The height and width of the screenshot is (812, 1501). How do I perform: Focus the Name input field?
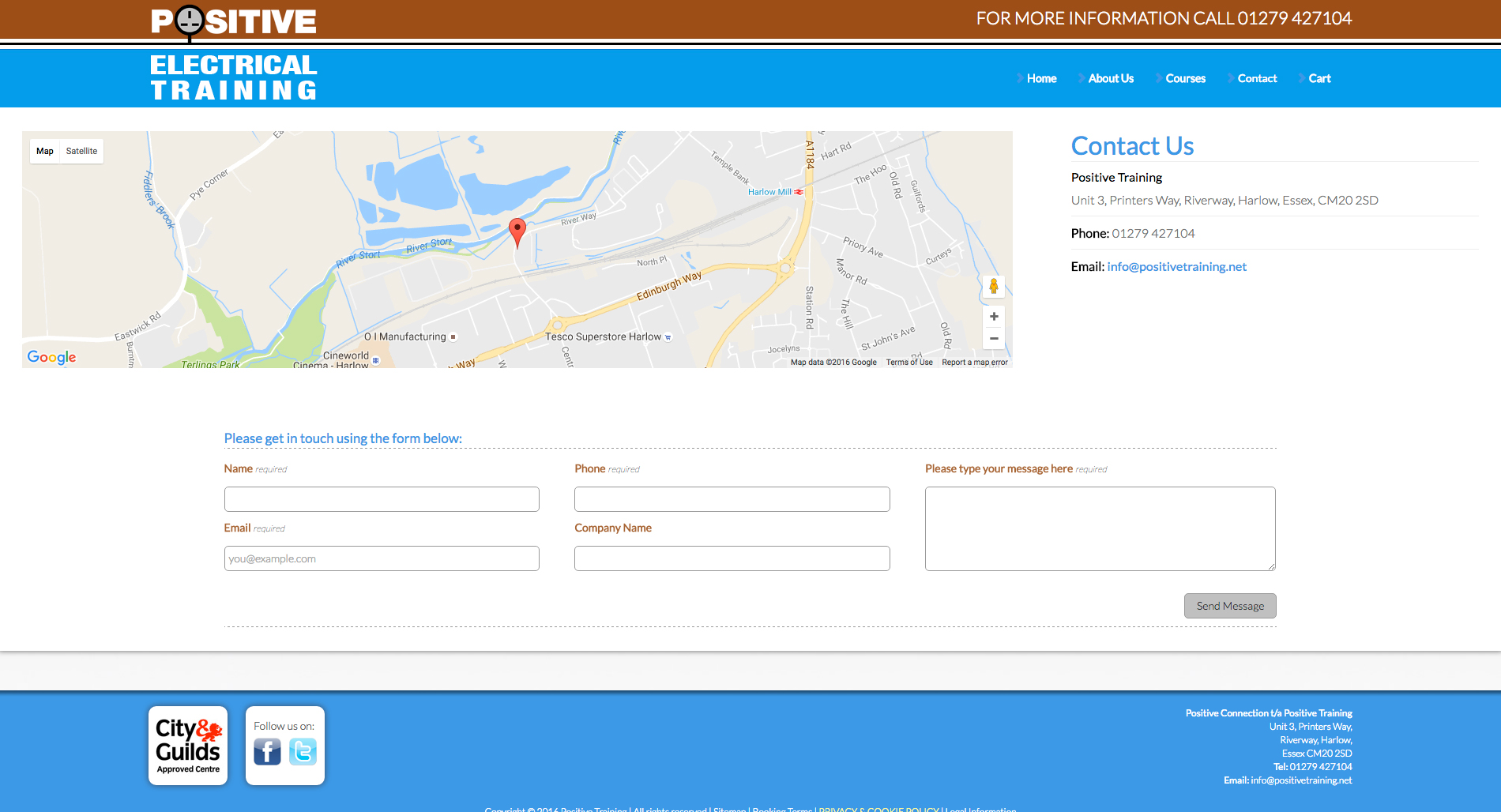coord(382,499)
